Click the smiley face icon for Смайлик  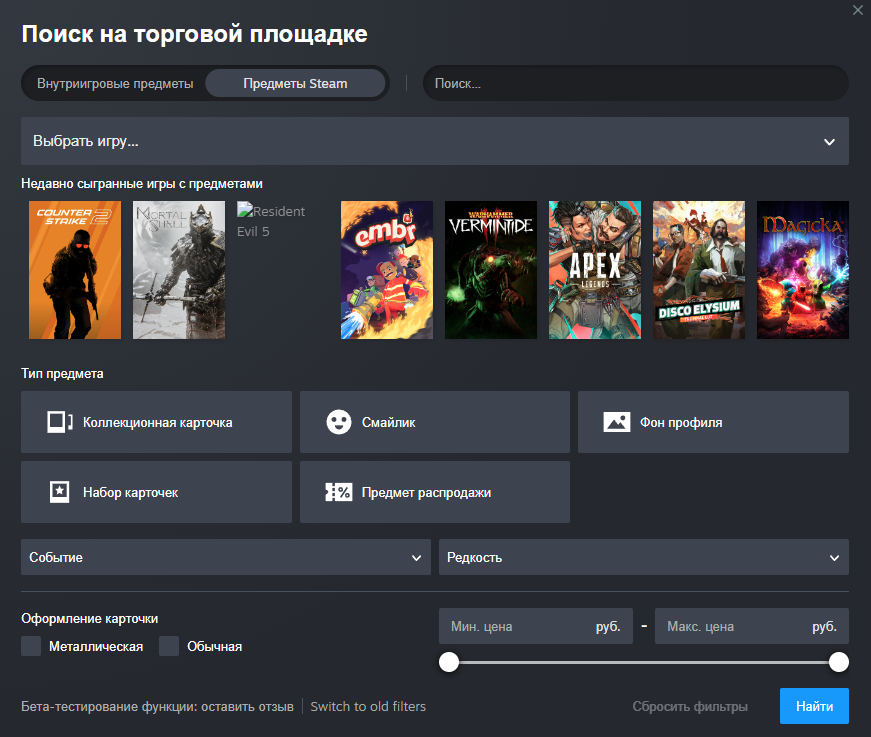(339, 422)
